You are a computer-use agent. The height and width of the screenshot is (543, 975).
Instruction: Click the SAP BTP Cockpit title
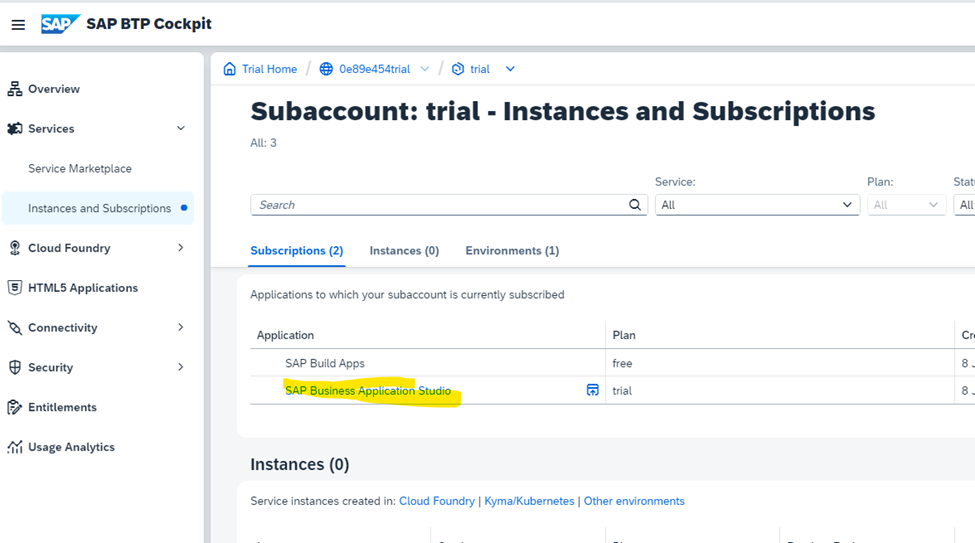149,24
